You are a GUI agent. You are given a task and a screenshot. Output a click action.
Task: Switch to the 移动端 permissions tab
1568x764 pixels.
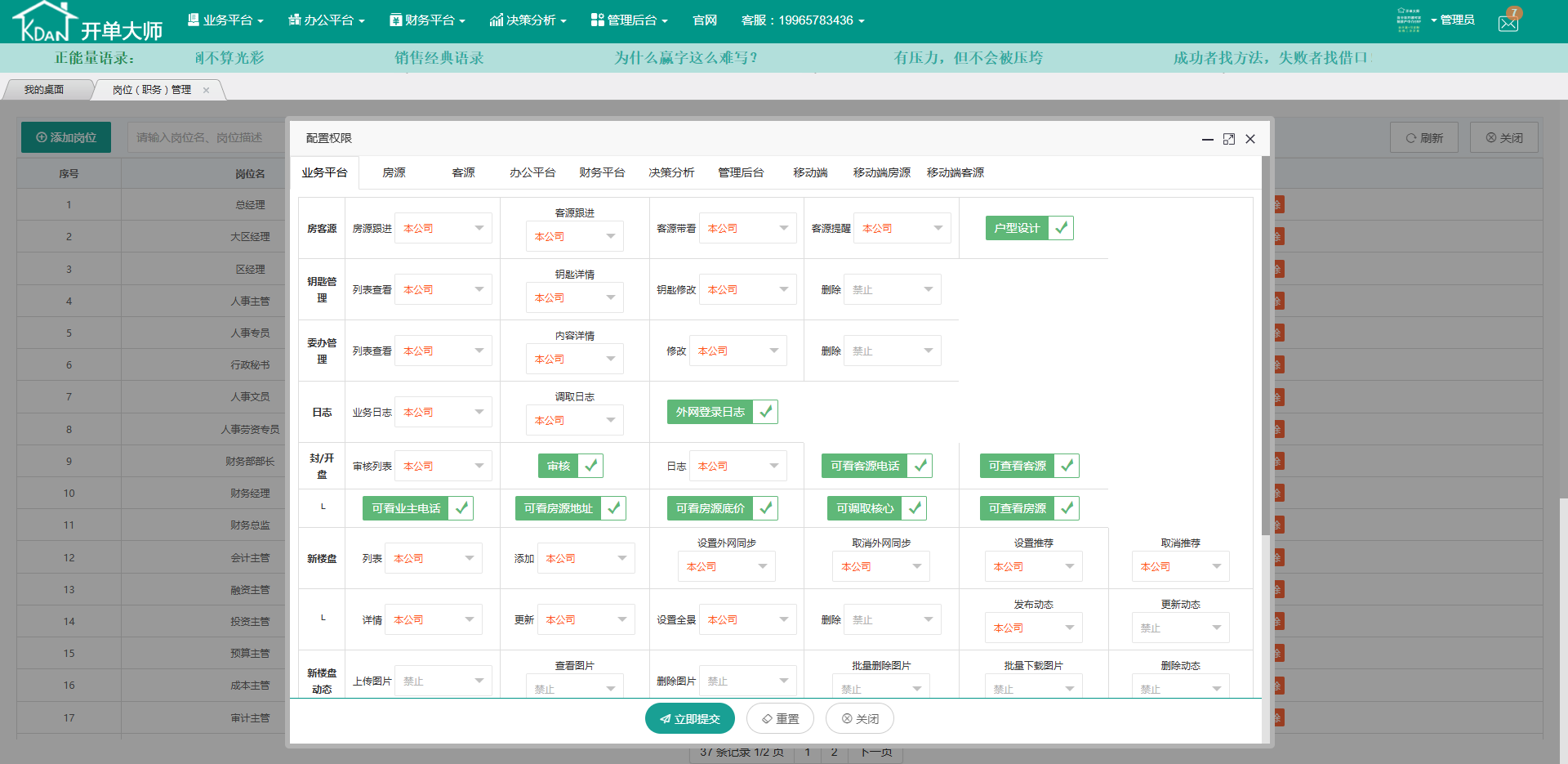(810, 172)
